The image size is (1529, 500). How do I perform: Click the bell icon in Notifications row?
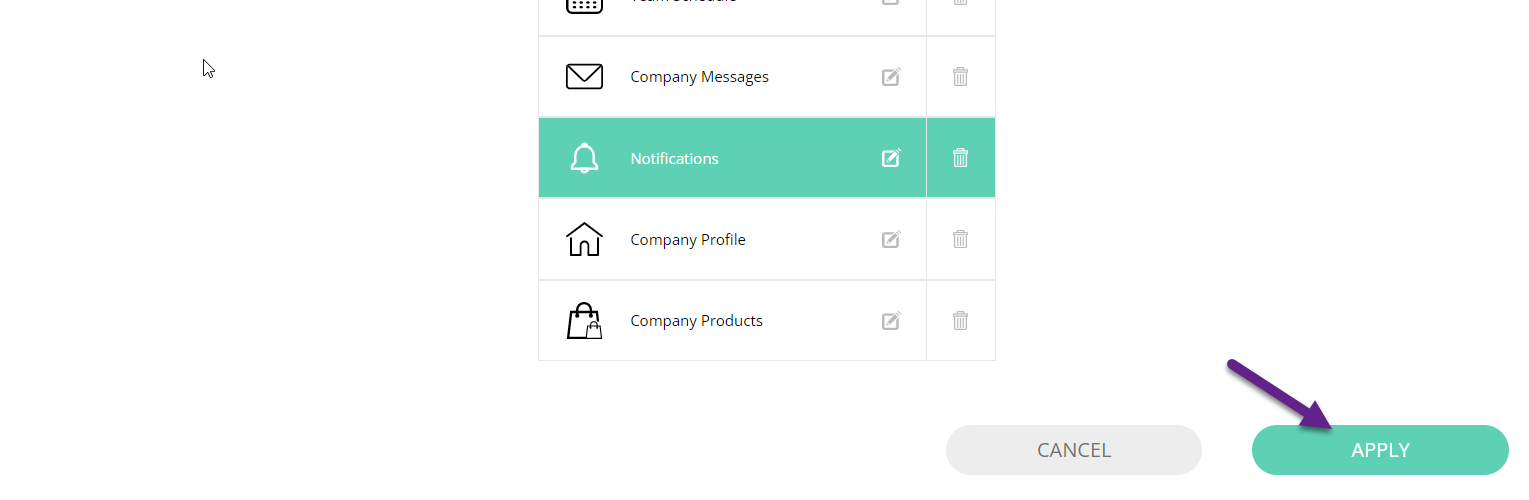[584, 158]
